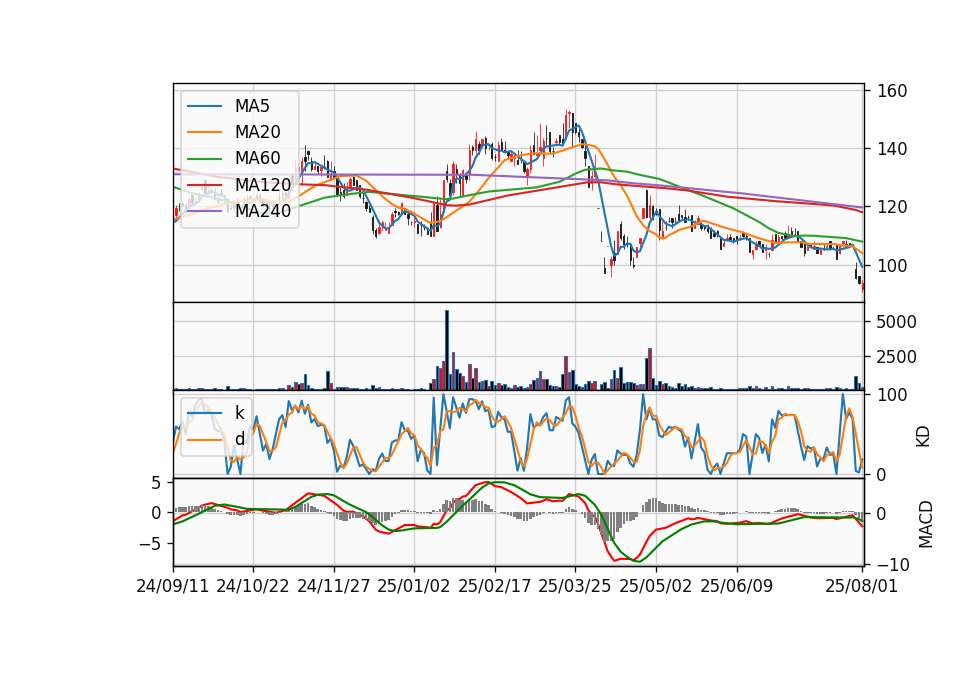Viewport: 960px width, 690px height.
Task: Click the d legend label in KD panel
Action: click(239, 439)
